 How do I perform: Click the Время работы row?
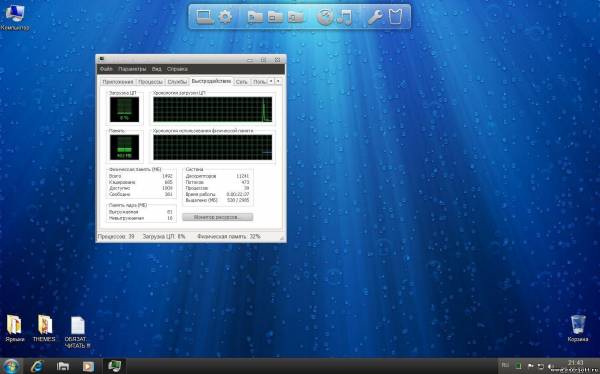click(217, 194)
